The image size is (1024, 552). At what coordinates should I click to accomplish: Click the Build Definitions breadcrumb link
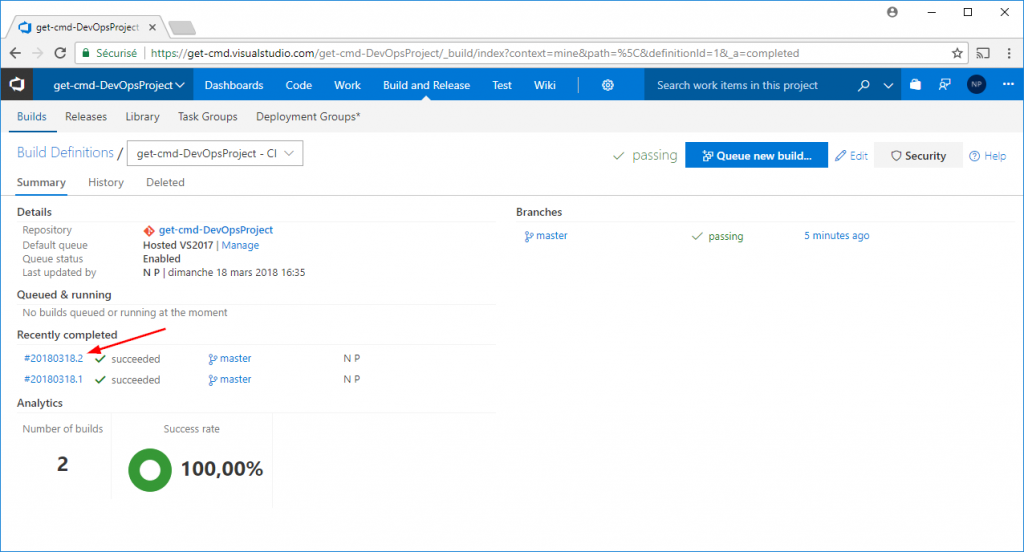tap(65, 152)
